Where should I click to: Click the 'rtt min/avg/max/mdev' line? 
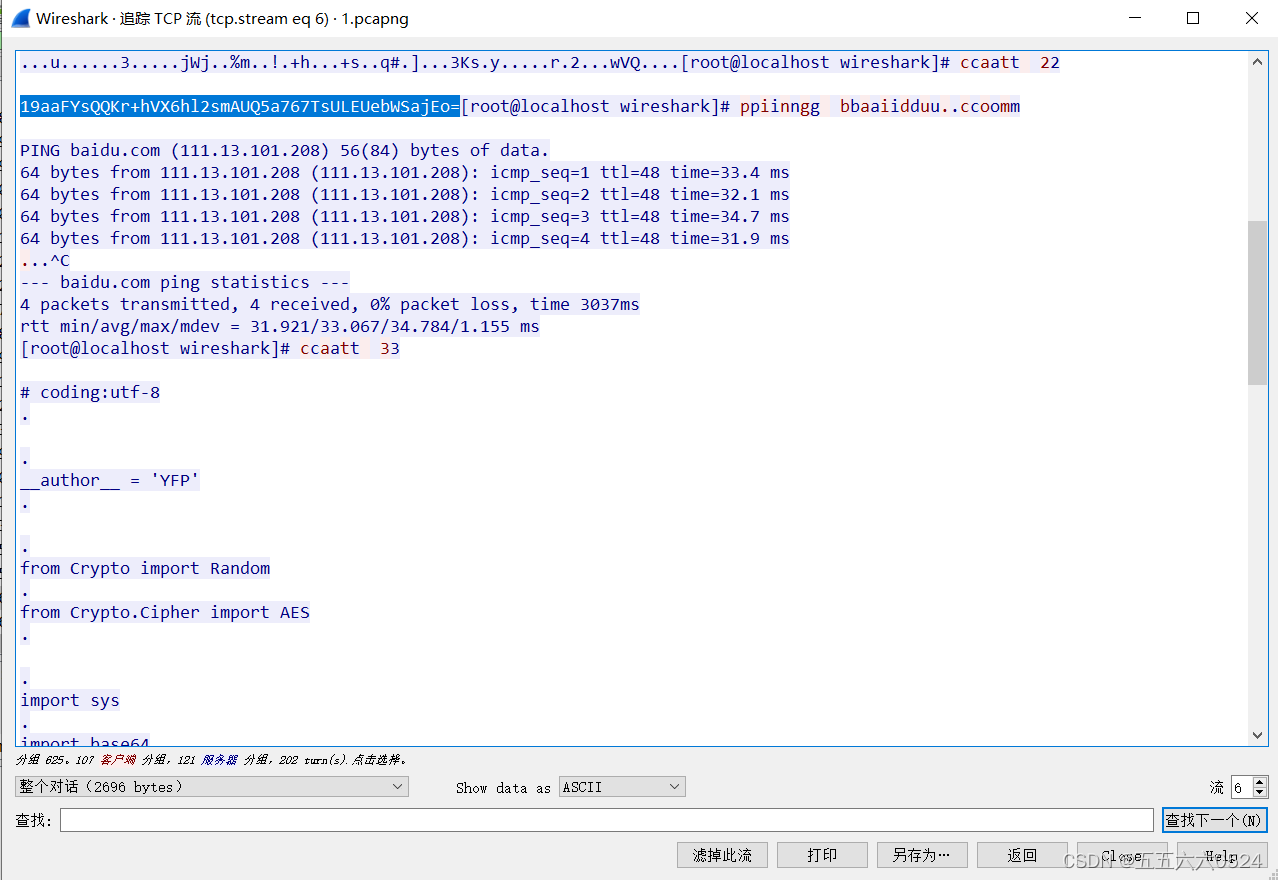[x=280, y=326]
